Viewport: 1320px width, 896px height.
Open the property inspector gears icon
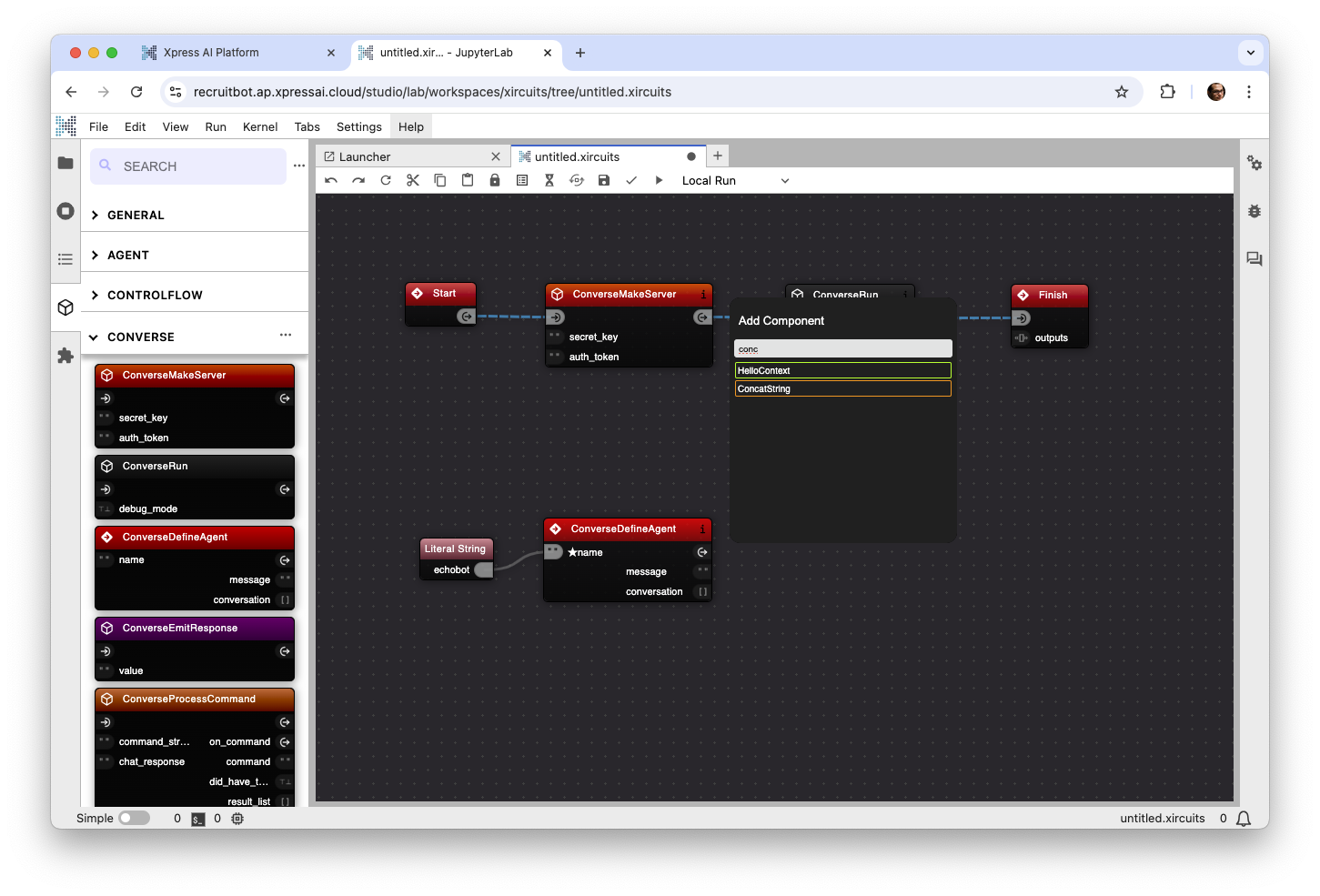pyautogui.click(x=1255, y=163)
